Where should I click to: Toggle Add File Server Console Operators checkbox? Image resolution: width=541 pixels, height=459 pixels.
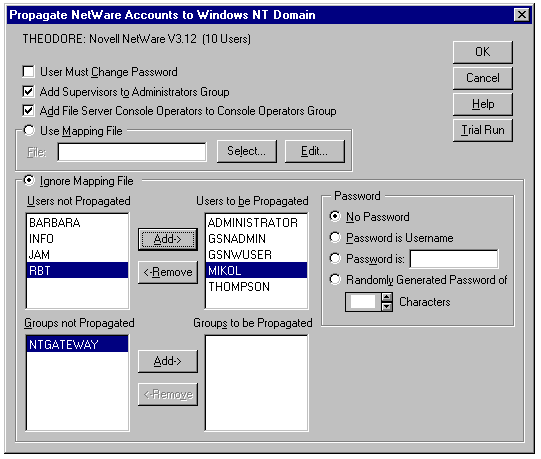pyautogui.click(x=28, y=111)
